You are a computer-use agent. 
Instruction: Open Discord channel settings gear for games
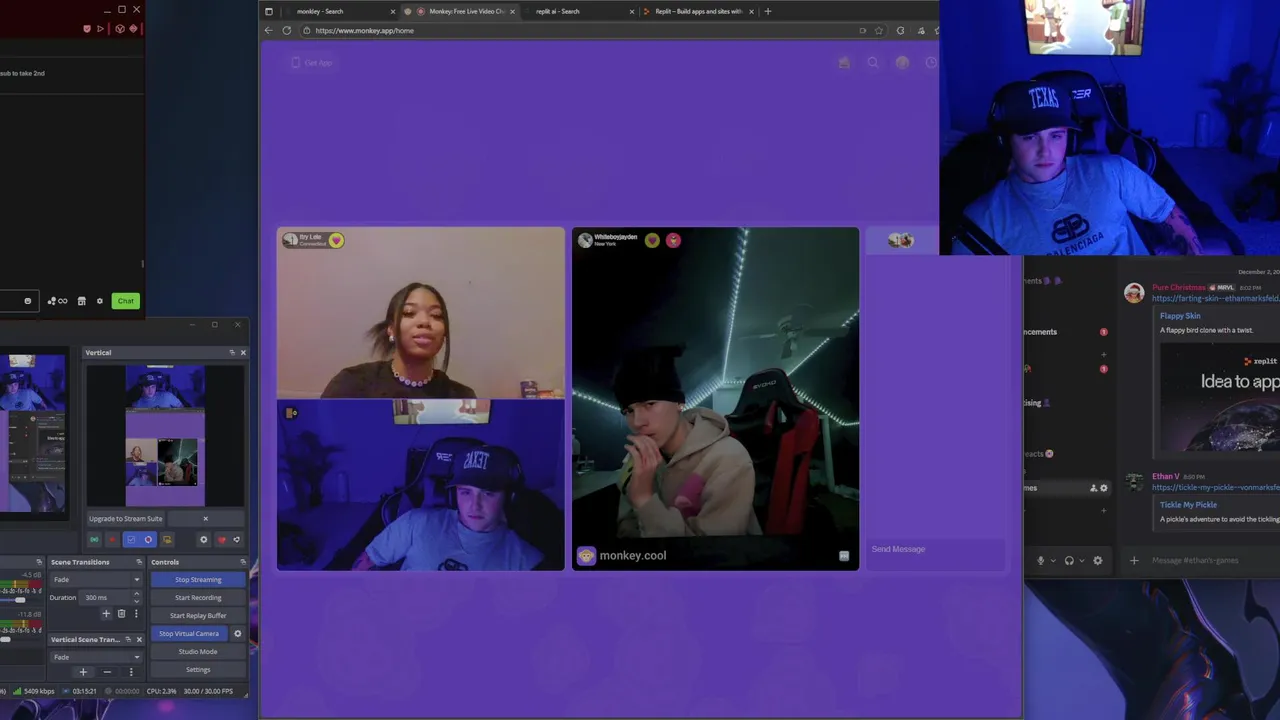1104,488
